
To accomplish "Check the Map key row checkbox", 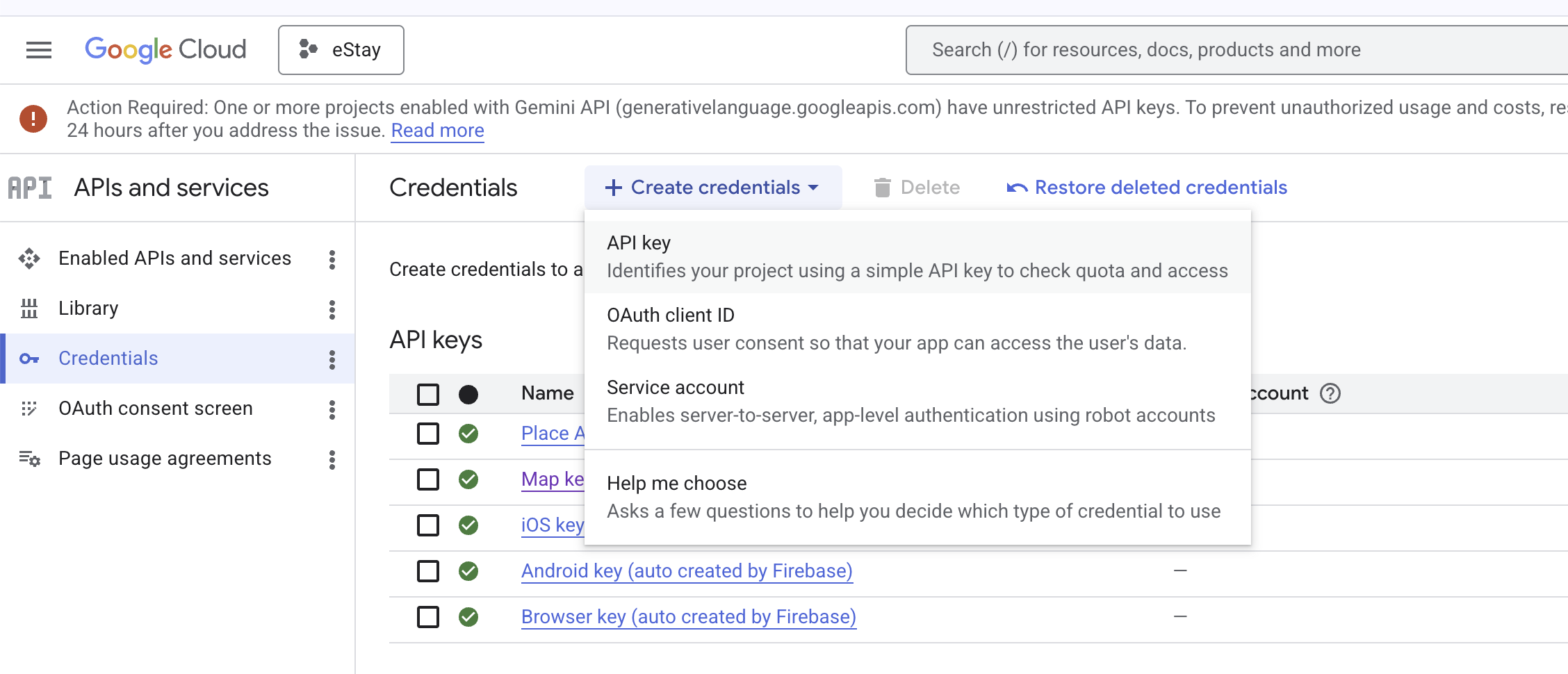I will (x=428, y=479).
